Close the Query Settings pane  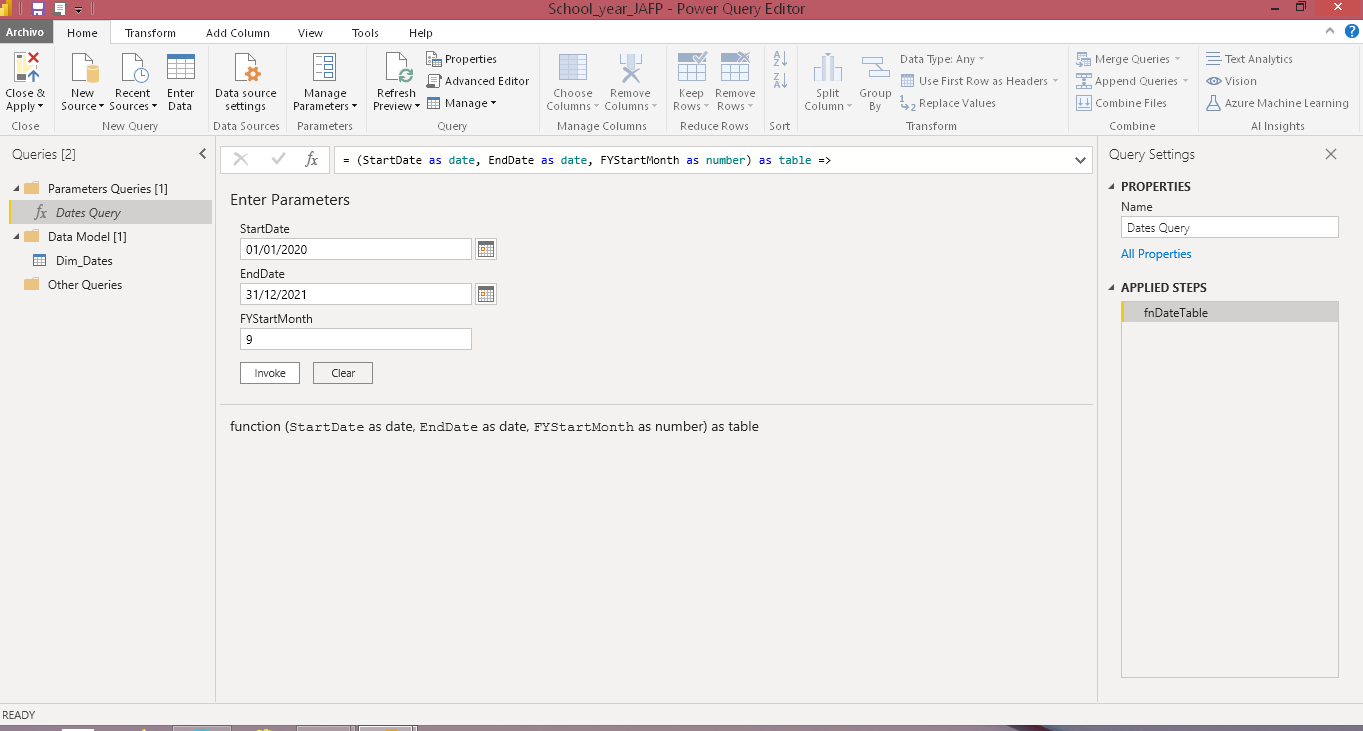(1330, 155)
